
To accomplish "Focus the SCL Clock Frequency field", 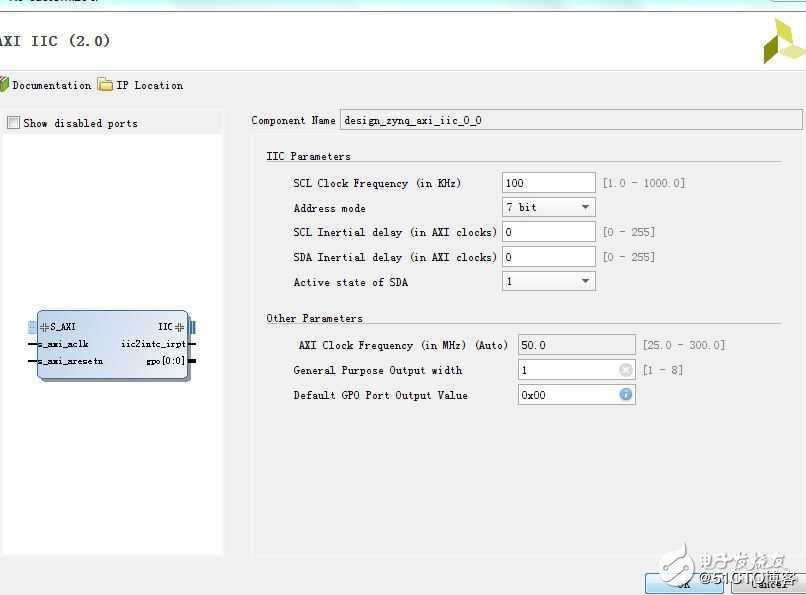I will 548,183.
